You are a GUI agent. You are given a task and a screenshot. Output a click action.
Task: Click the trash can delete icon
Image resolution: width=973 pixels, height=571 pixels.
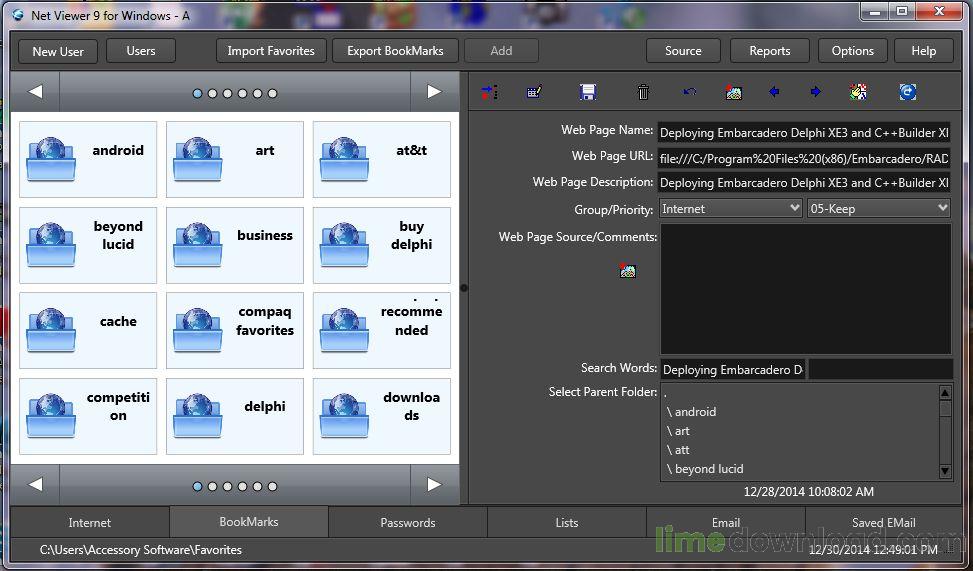[x=643, y=92]
